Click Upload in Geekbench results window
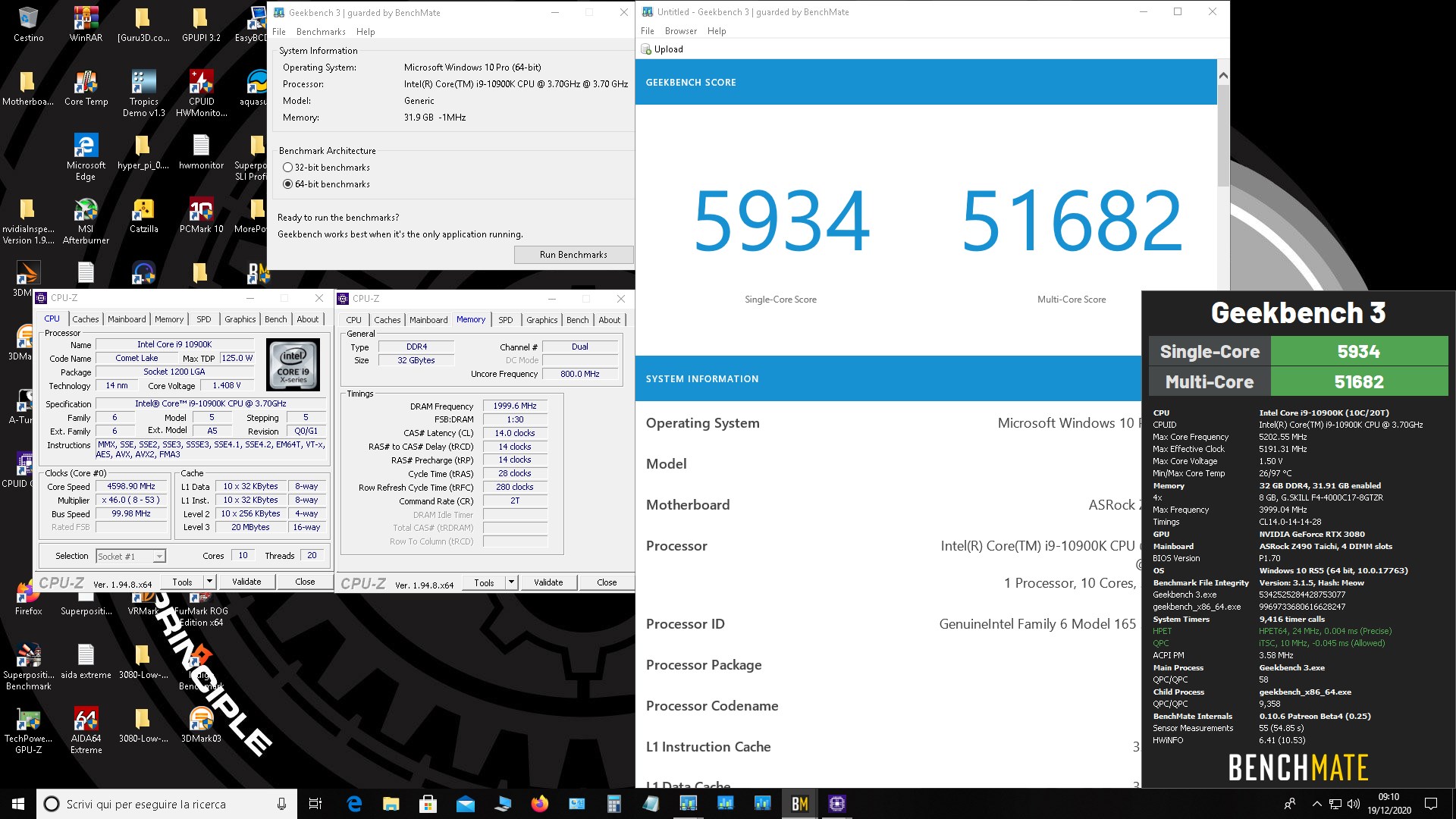 (x=662, y=49)
